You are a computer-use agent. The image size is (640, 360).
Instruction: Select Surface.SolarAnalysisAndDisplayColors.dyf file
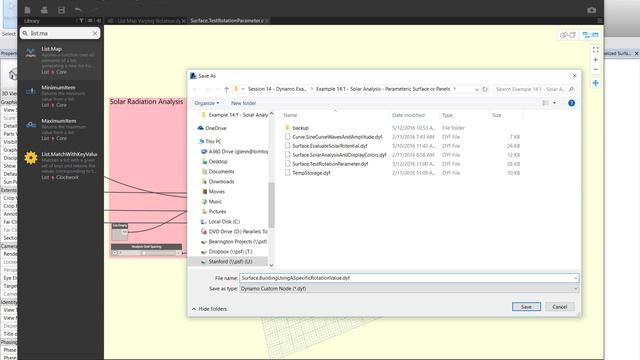point(339,155)
